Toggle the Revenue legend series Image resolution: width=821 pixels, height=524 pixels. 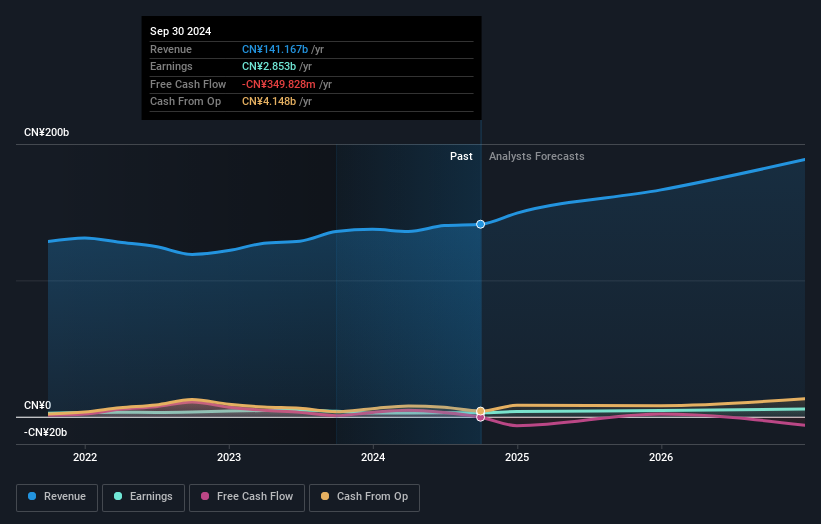[57, 497]
